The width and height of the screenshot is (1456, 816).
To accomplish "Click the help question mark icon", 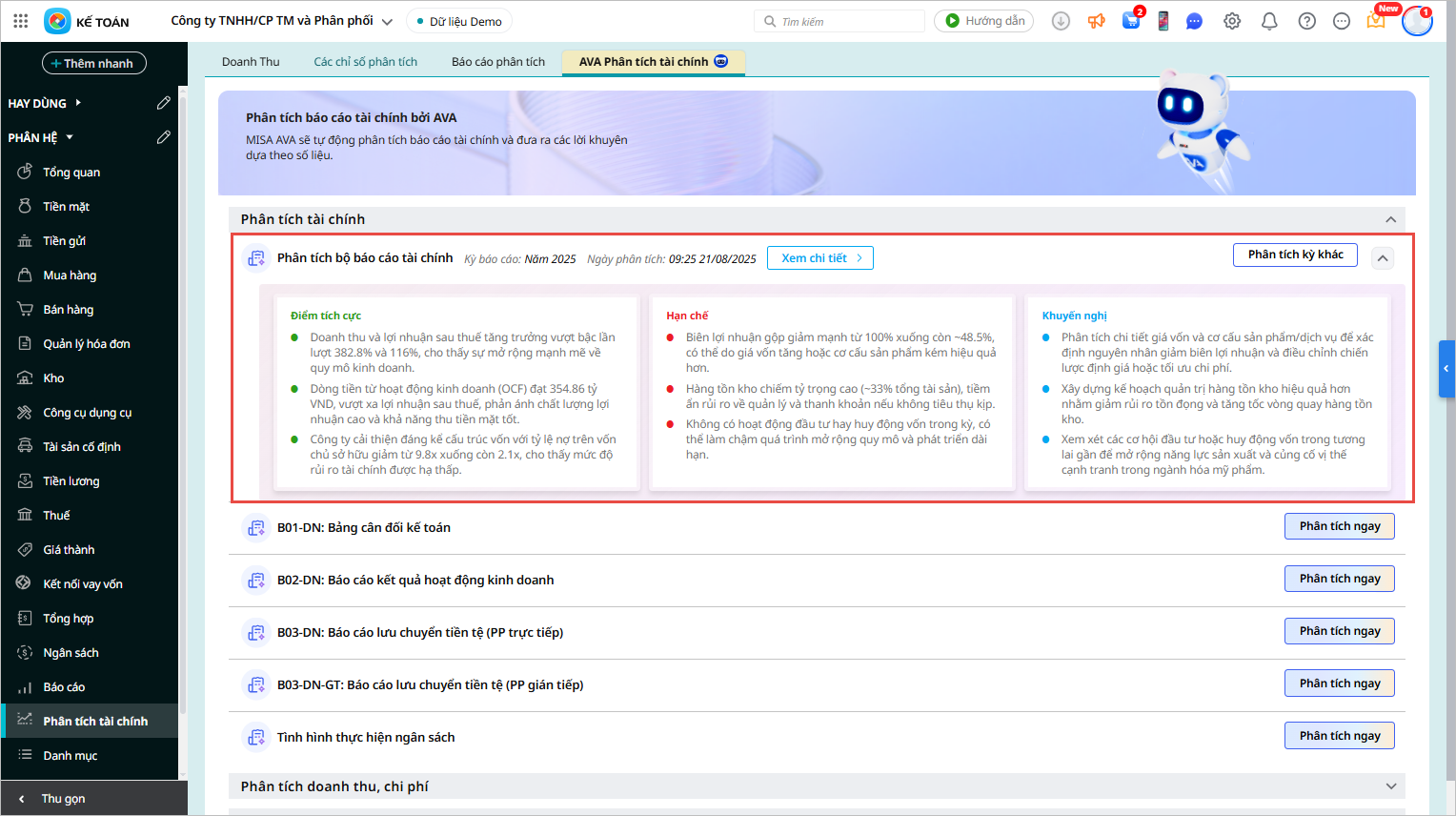I will click(1307, 21).
